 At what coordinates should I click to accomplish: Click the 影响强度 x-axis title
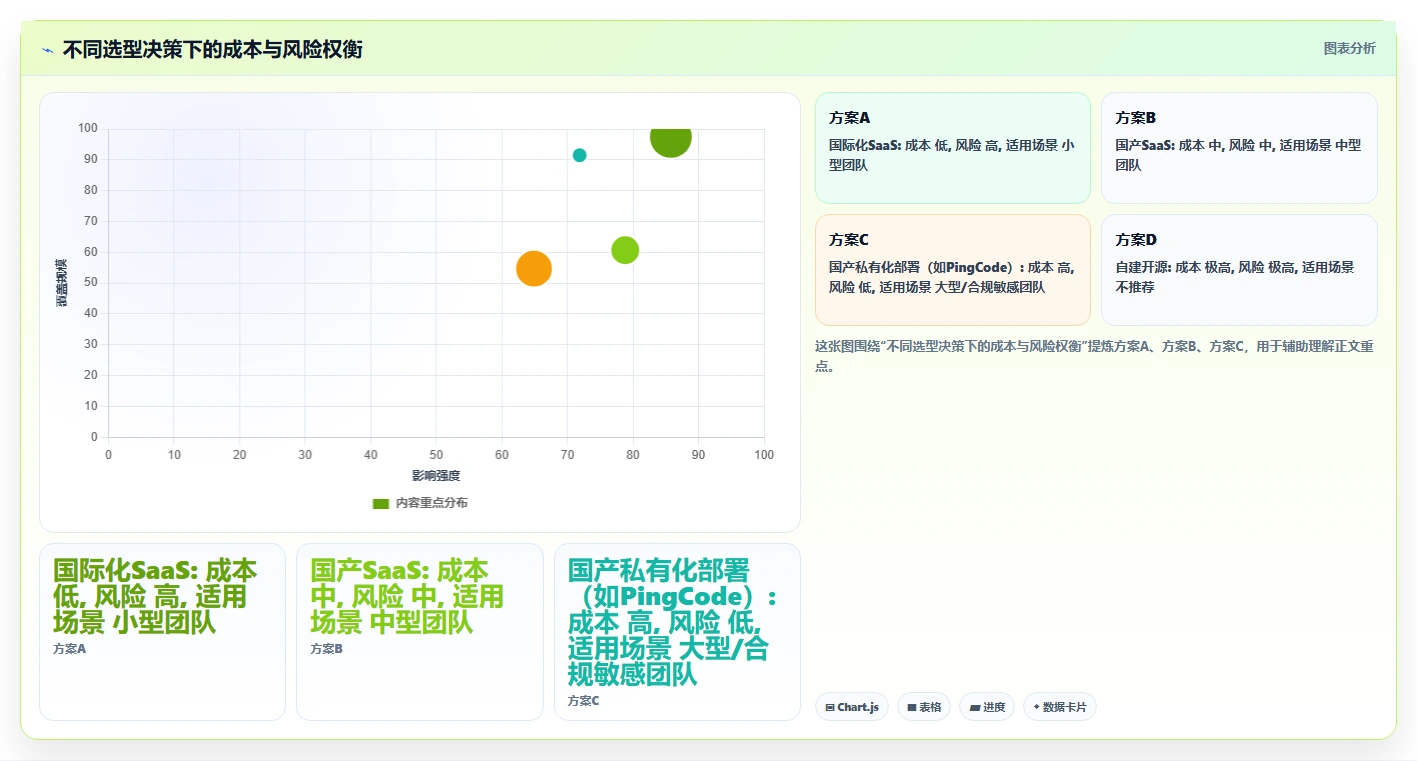(436, 476)
